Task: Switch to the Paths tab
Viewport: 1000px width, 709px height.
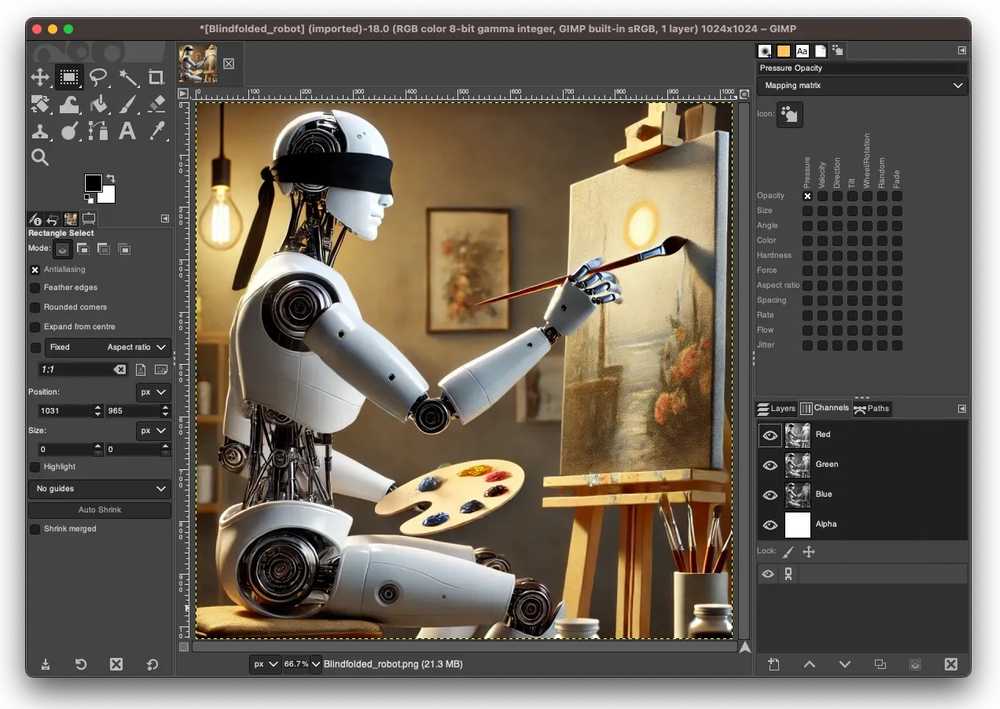Action: click(871, 409)
